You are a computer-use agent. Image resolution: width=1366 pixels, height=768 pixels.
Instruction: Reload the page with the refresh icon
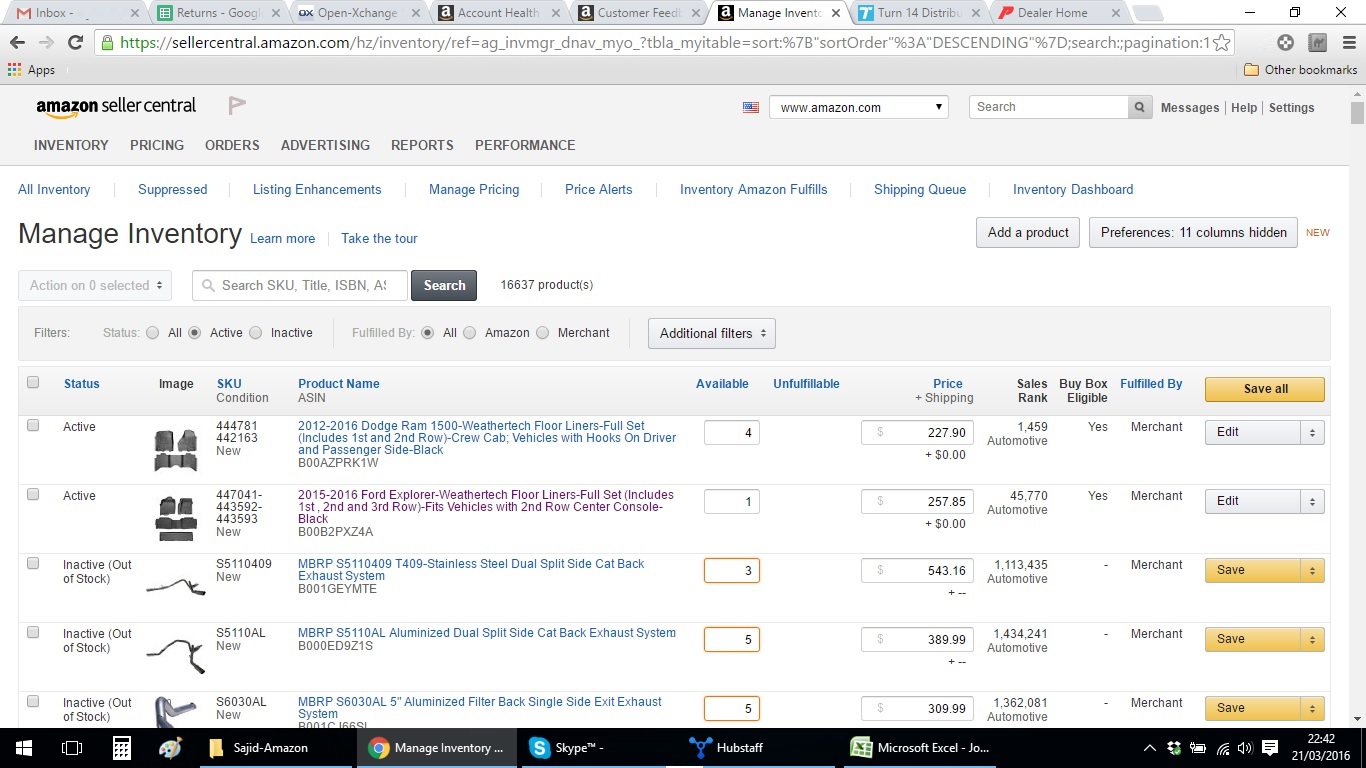pyautogui.click(x=75, y=43)
